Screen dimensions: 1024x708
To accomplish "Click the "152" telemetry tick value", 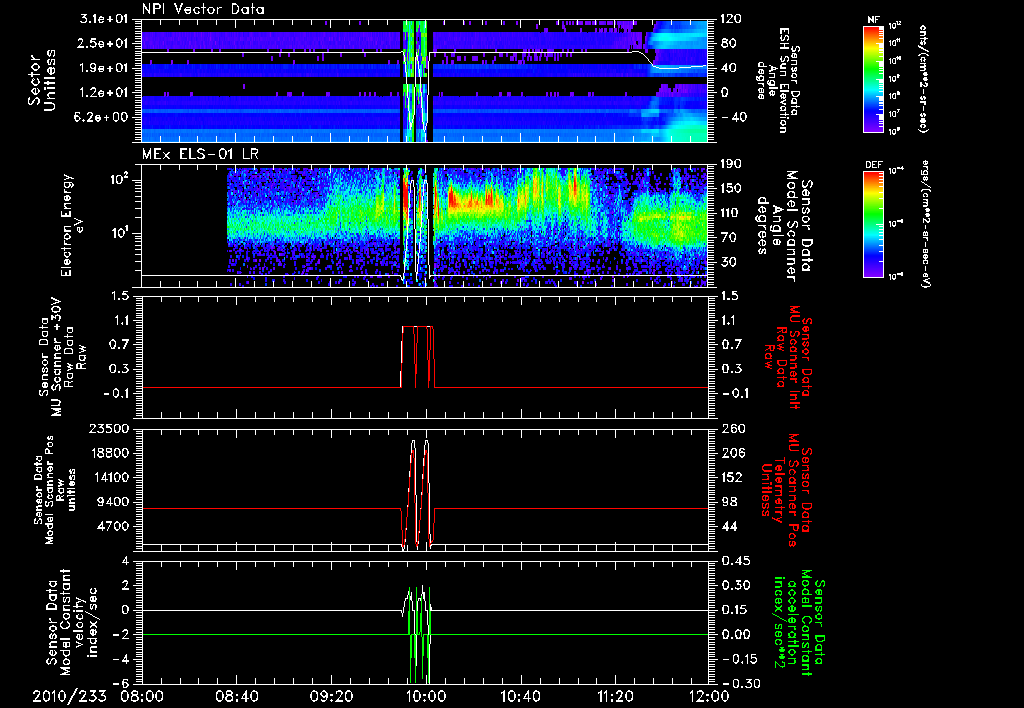I will click(731, 477).
